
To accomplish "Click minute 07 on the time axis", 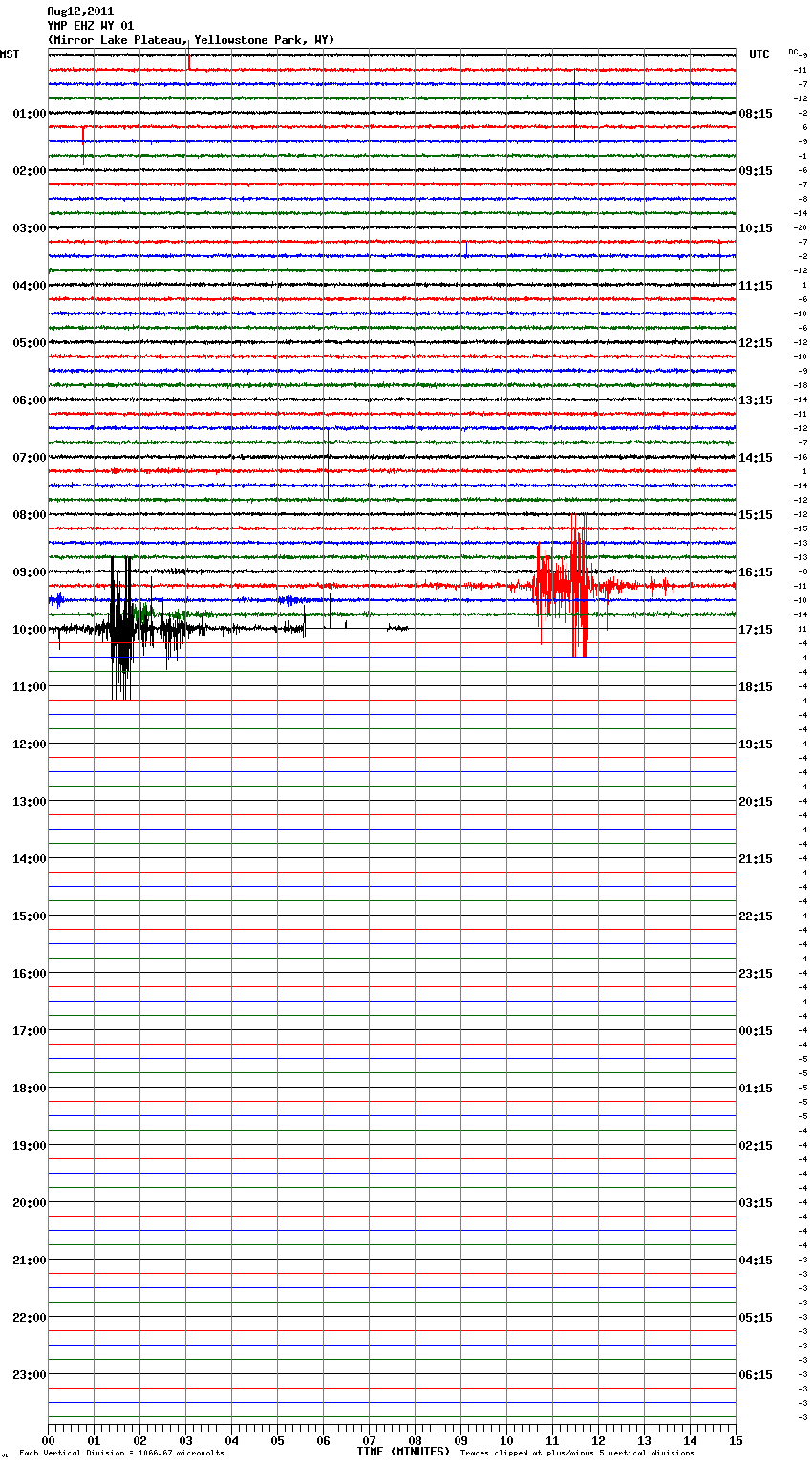I will [369, 1440].
